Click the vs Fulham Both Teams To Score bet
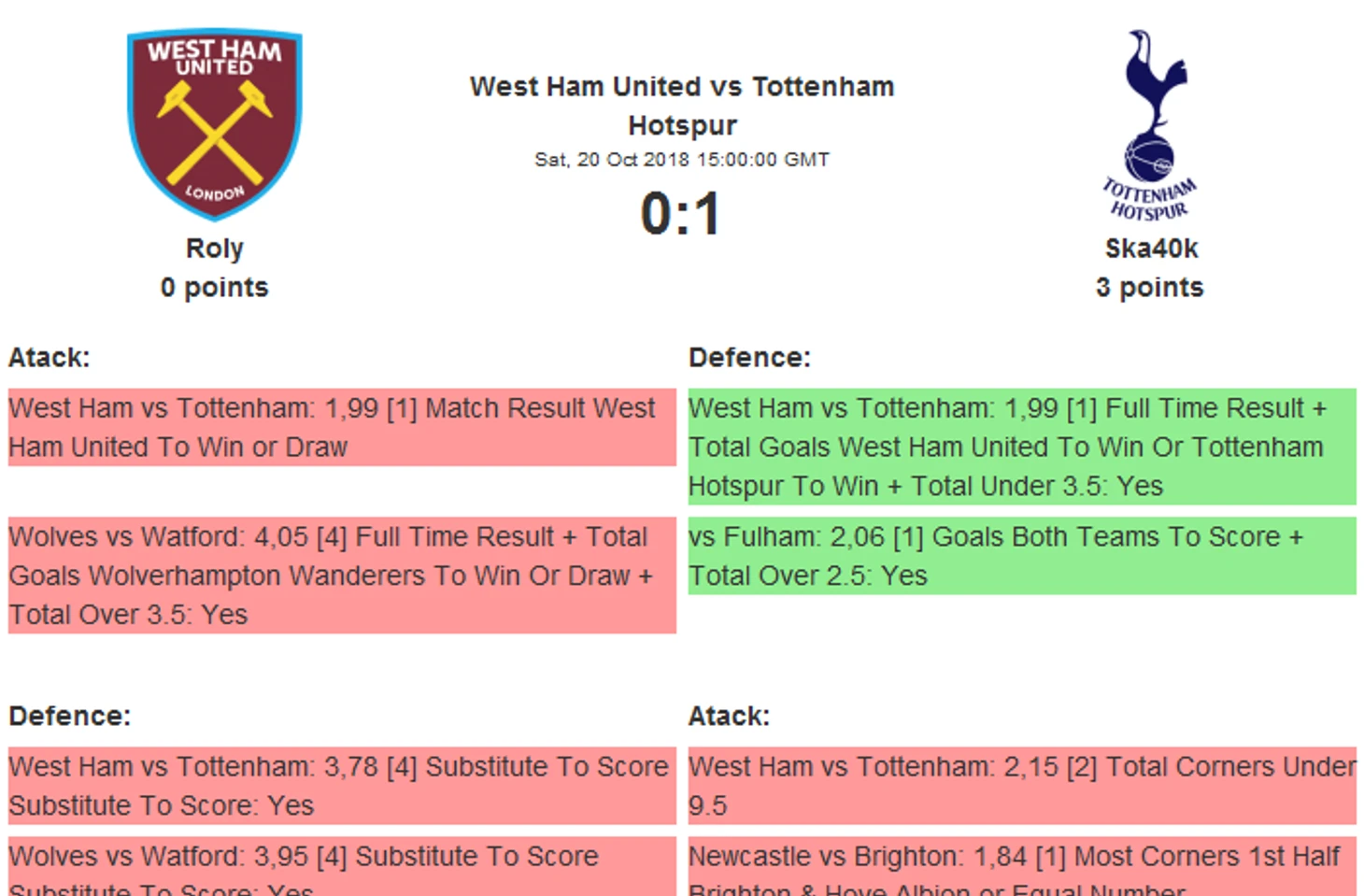Image resolution: width=1364 pixels, height=896 pixels. point(1022,556)
